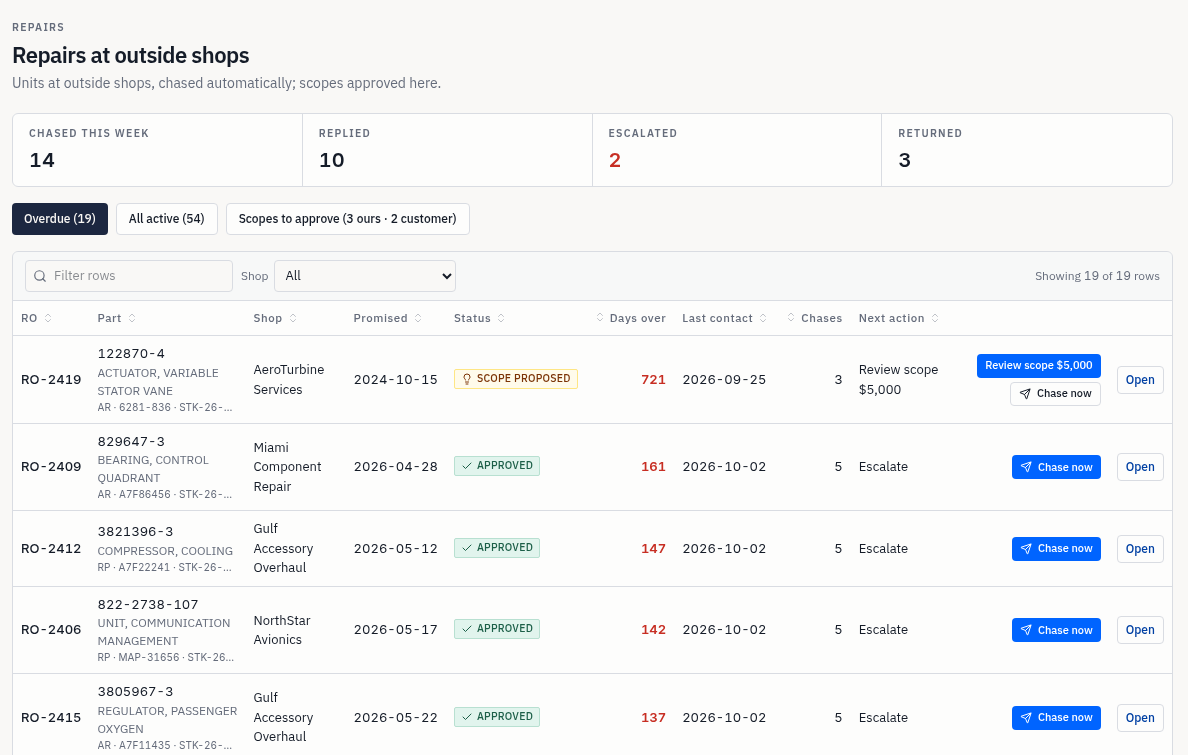Click the Escalated stat card
The height and width of the screenshot is (755, 1188).
tap(736, 150)
